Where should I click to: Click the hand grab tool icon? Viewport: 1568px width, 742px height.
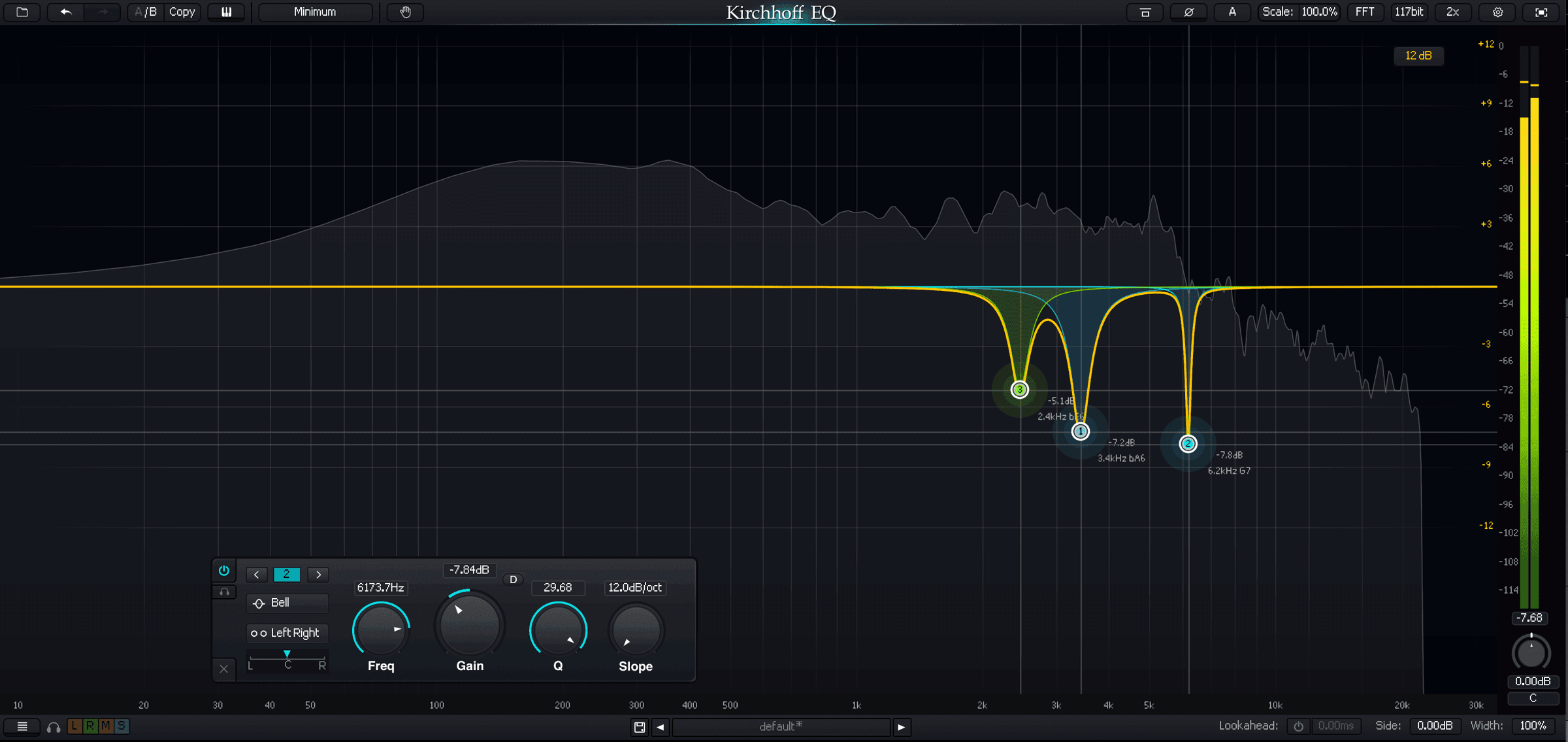(406, 12)
